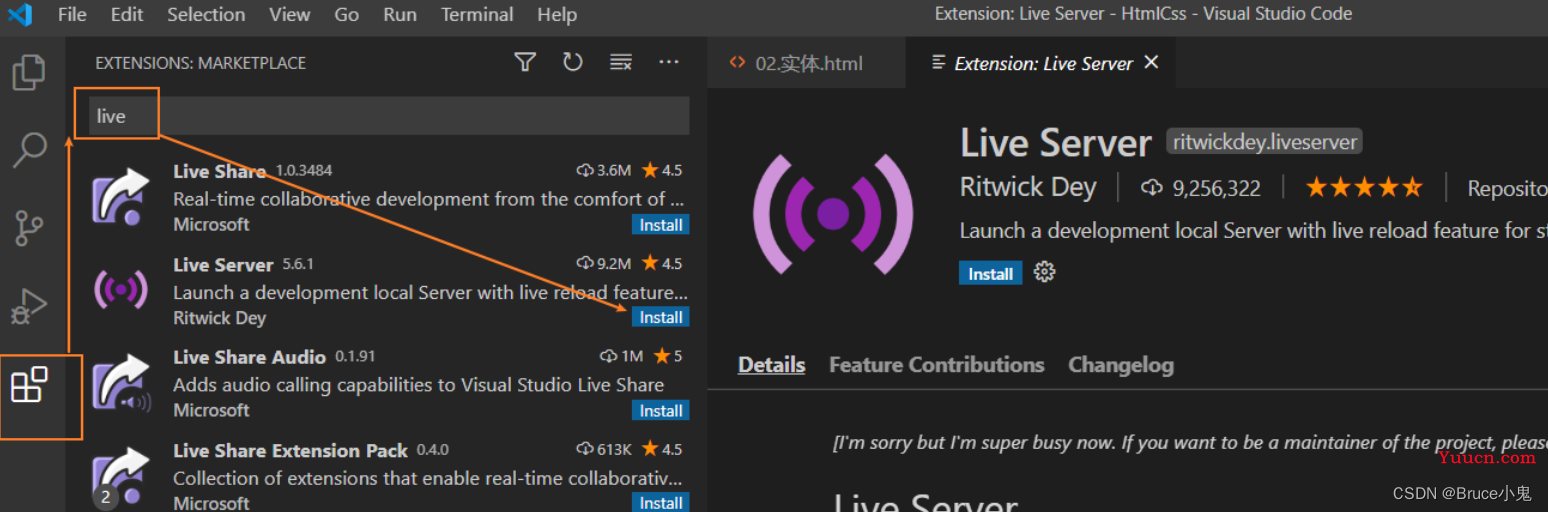The width and height of the screenshot is (1548, 512).
Task: Open the File menu
Action: (72, 14)
